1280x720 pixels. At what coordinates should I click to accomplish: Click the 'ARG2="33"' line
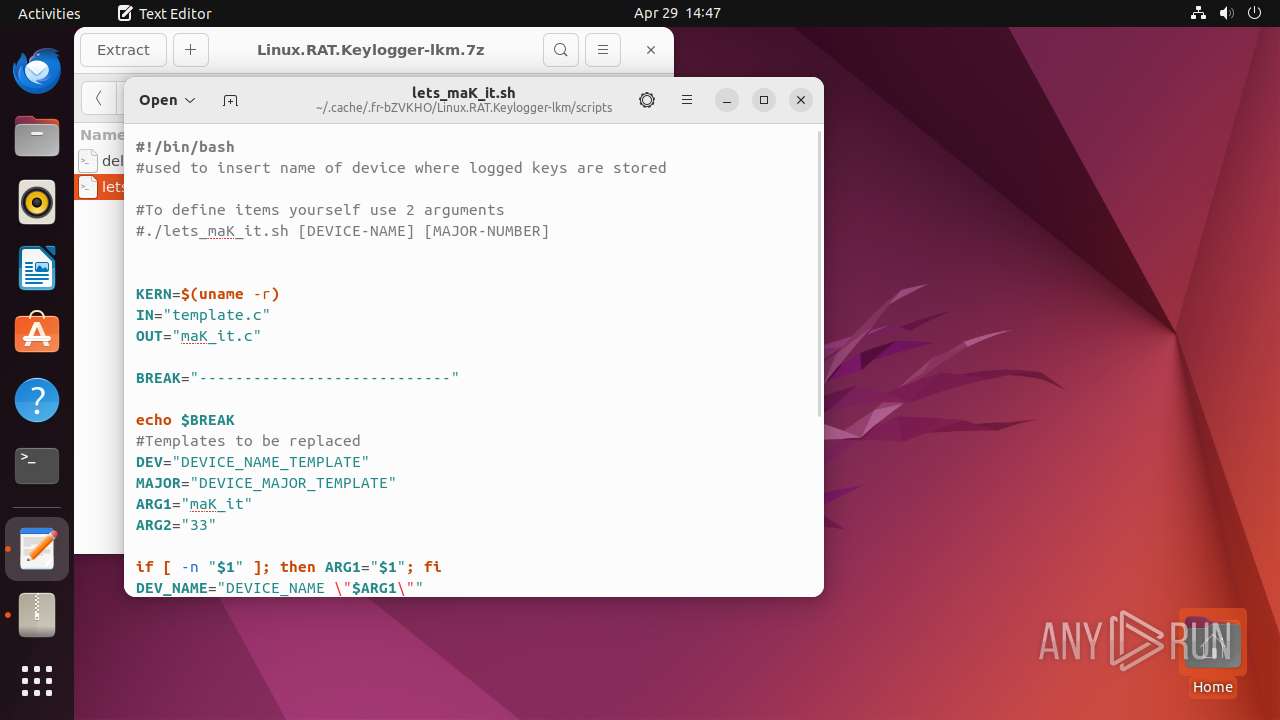(176, 525)
